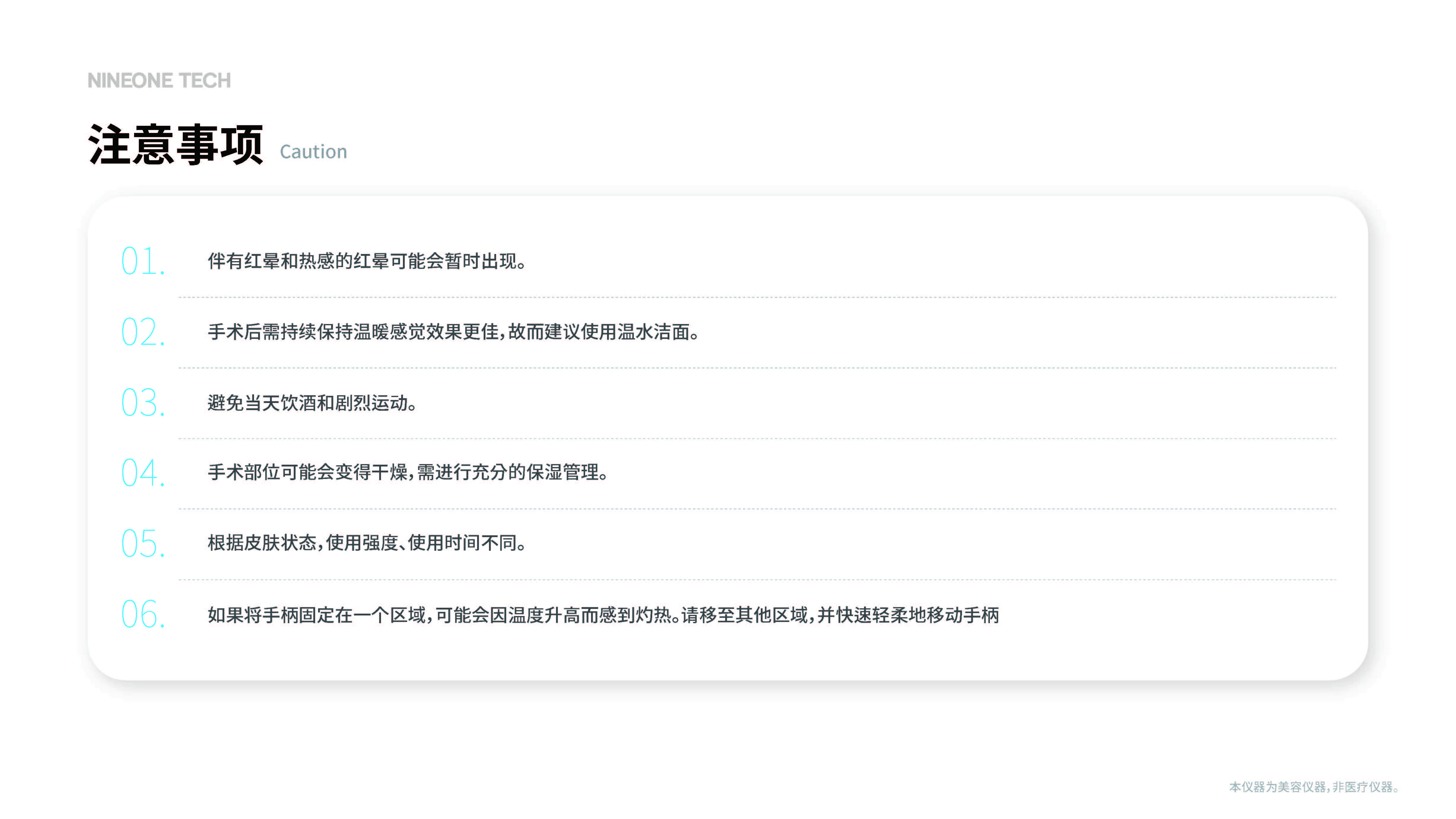The width and height of the screenshot is (1456, 819).
Task: Click the line 根据皮肤状态,使用强度、使用时间不同
Action: (x=366, y=543)
